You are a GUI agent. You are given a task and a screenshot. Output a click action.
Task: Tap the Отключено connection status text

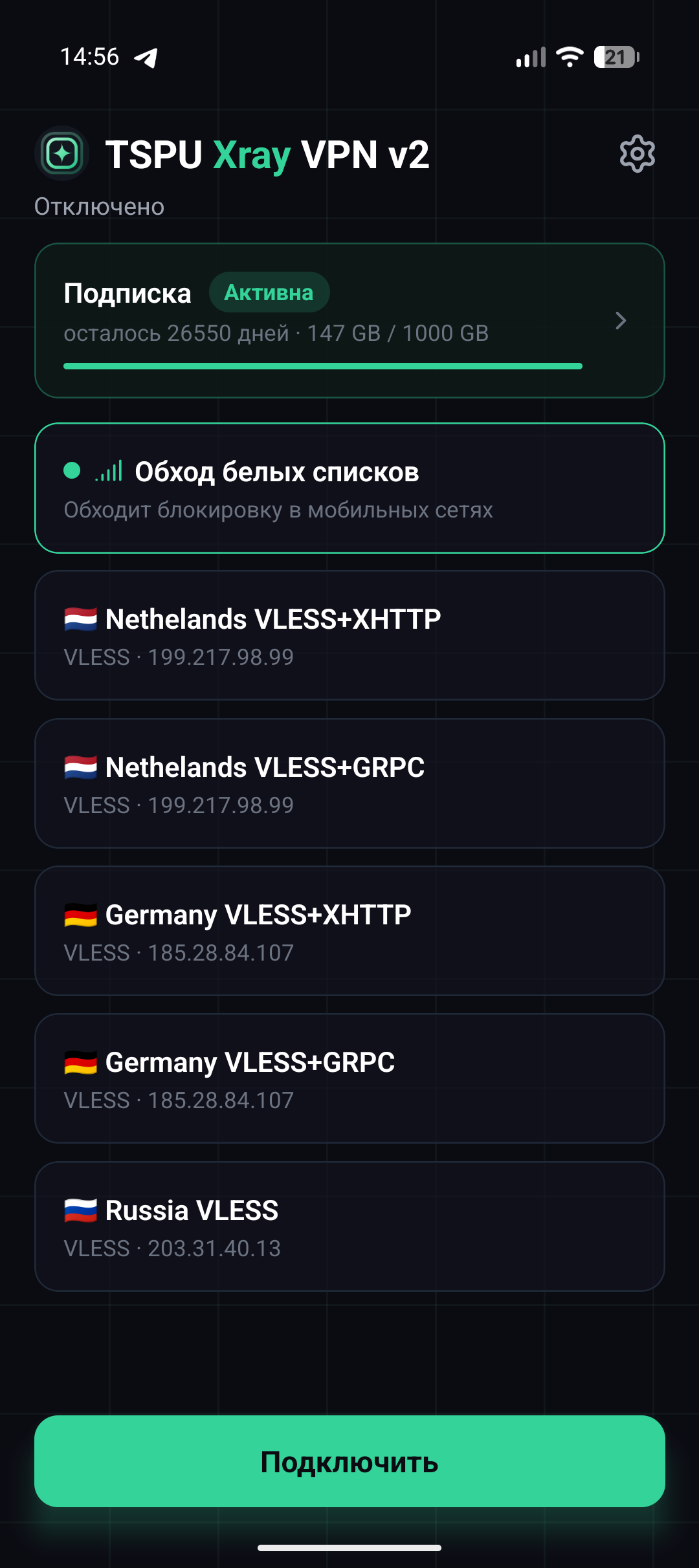point(99,207)
